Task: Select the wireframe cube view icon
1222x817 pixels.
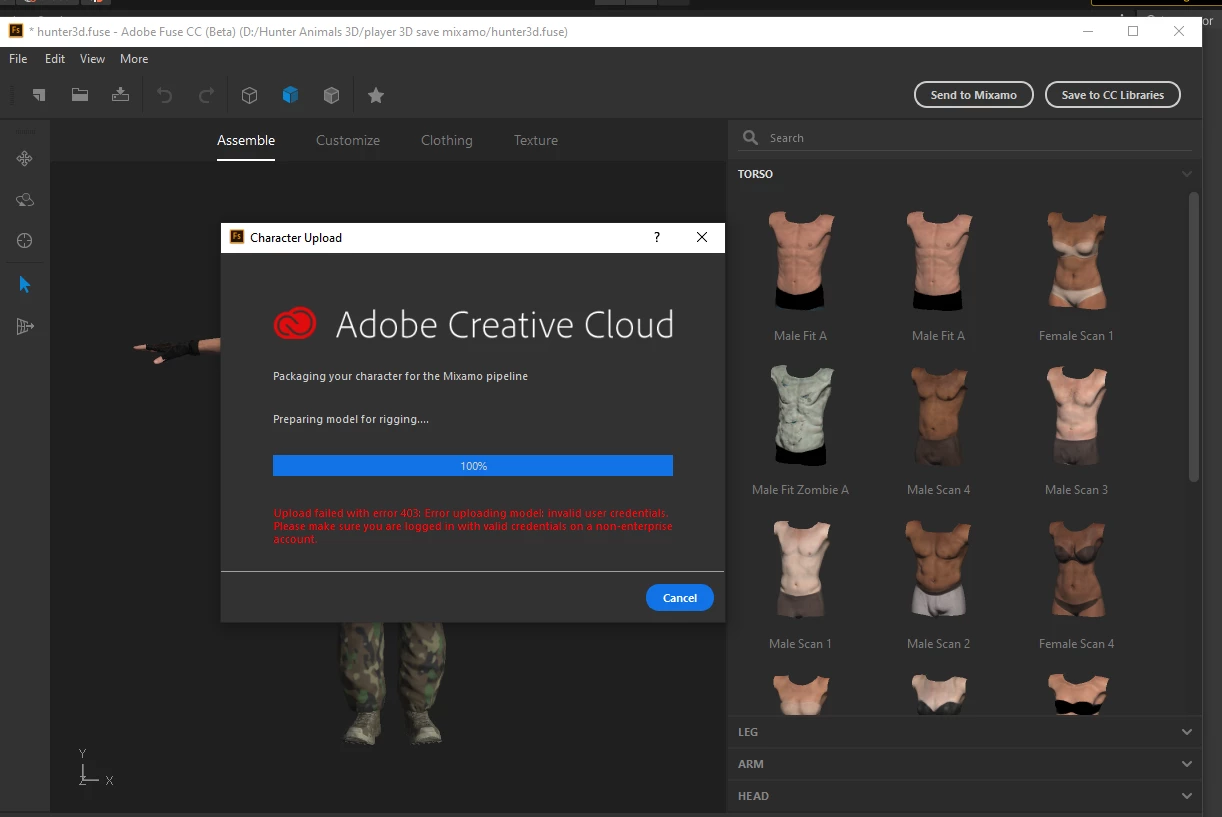Action: click(250, 95)
